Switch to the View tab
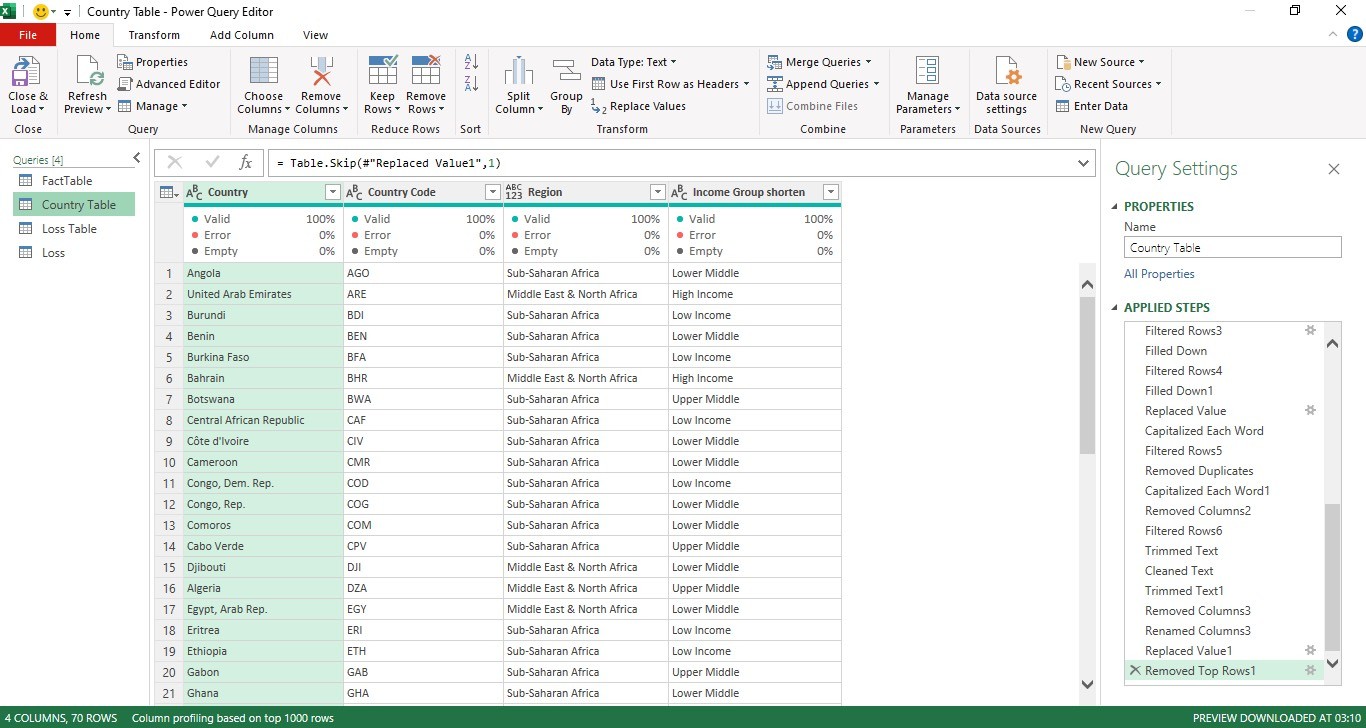1366x728 pixels. [x=315, y=35]
